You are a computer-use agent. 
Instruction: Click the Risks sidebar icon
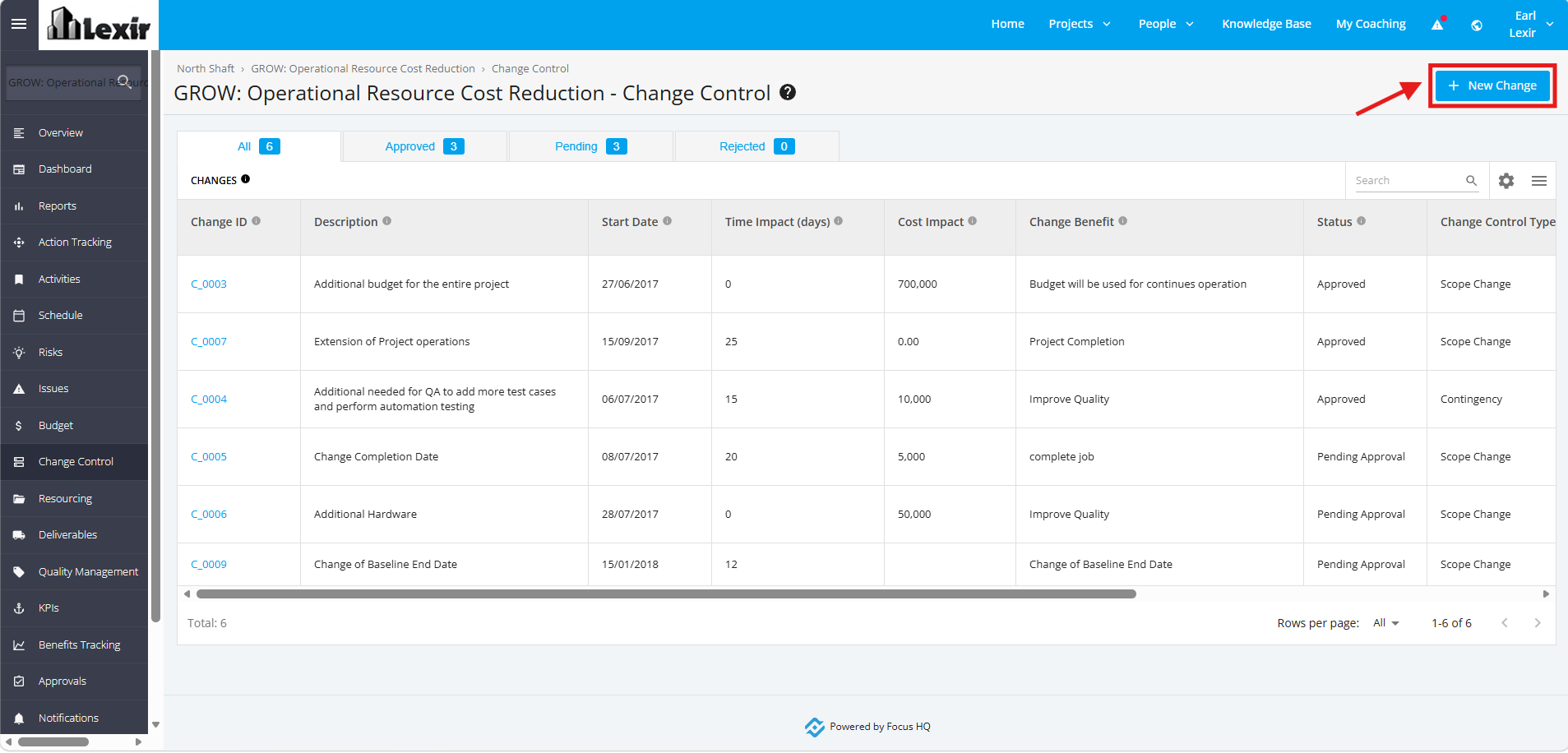point(19,353)
